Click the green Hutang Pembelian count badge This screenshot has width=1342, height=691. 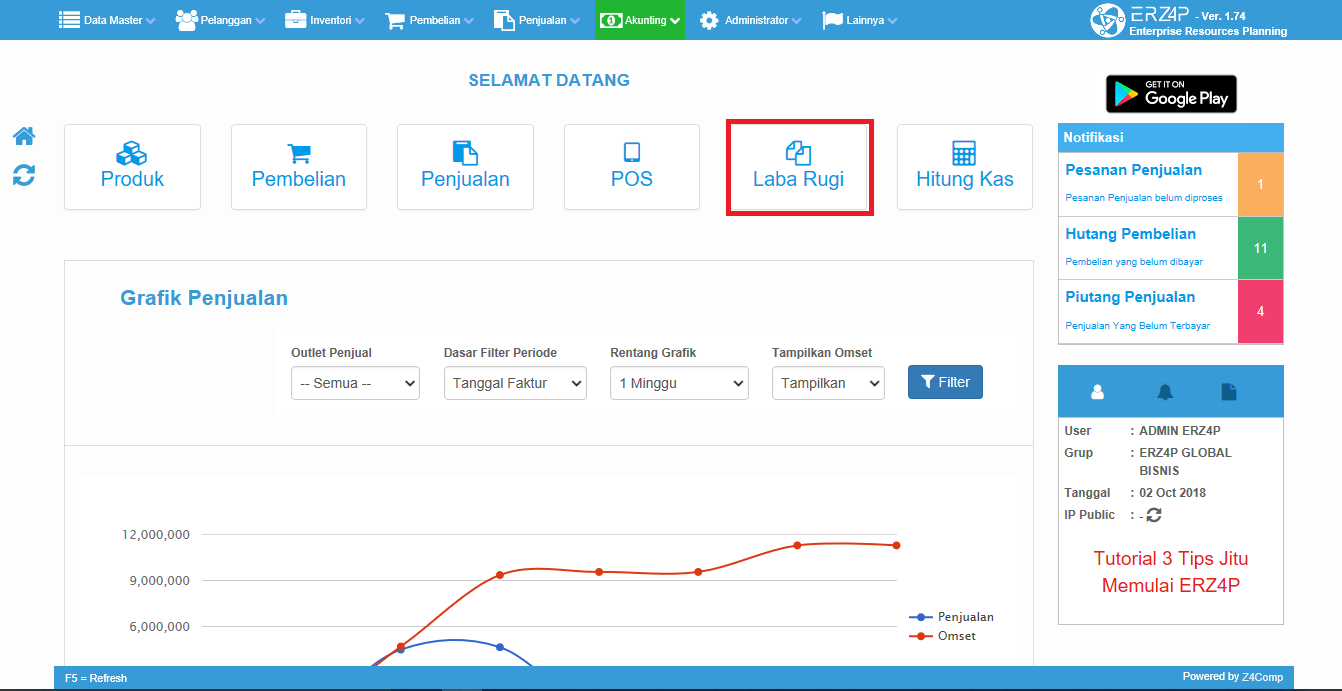pyautogui.click(x=1260, y=248)
